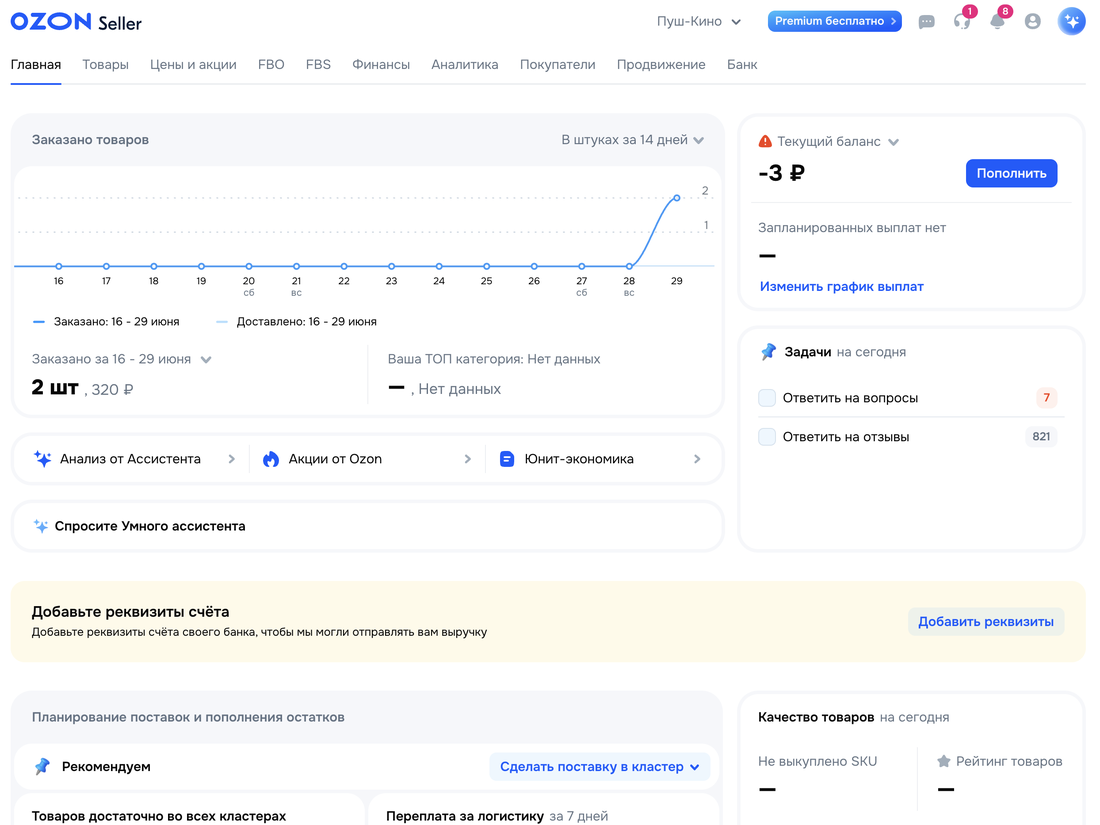Open the Продвижение tab
This screenshot has width=1100, height=825.
(x=661, y=65)
